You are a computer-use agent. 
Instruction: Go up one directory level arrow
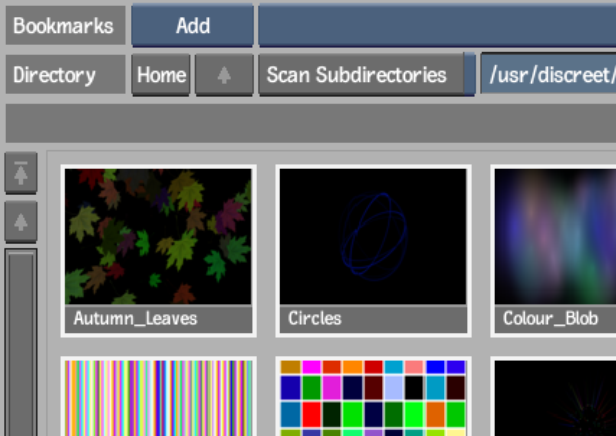pyautogui.click(x=224, y=75)
